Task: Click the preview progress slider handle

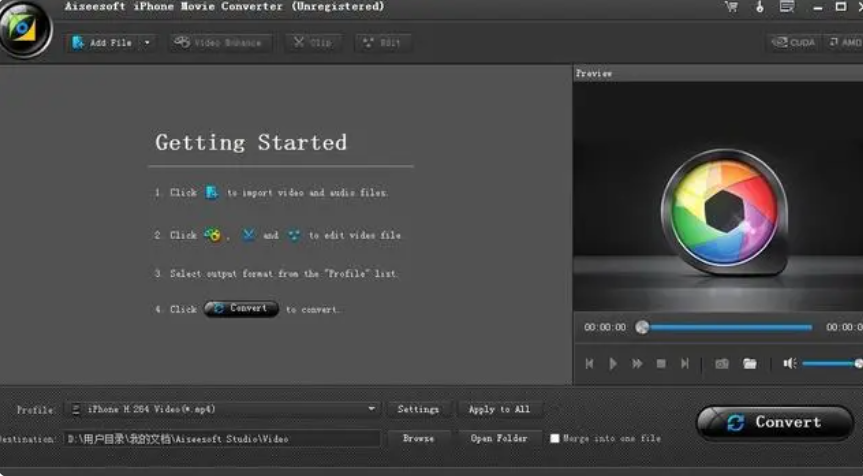Action: 642,327
